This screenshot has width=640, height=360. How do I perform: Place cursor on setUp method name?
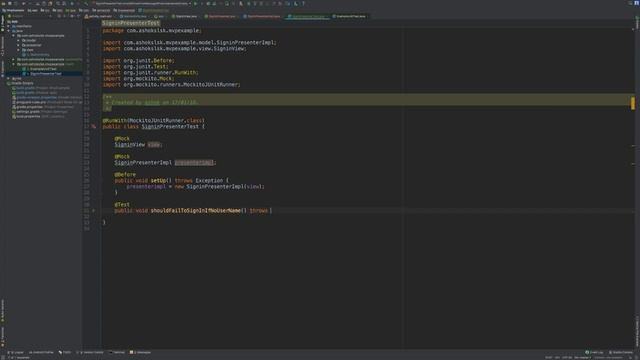click(158, 180)
